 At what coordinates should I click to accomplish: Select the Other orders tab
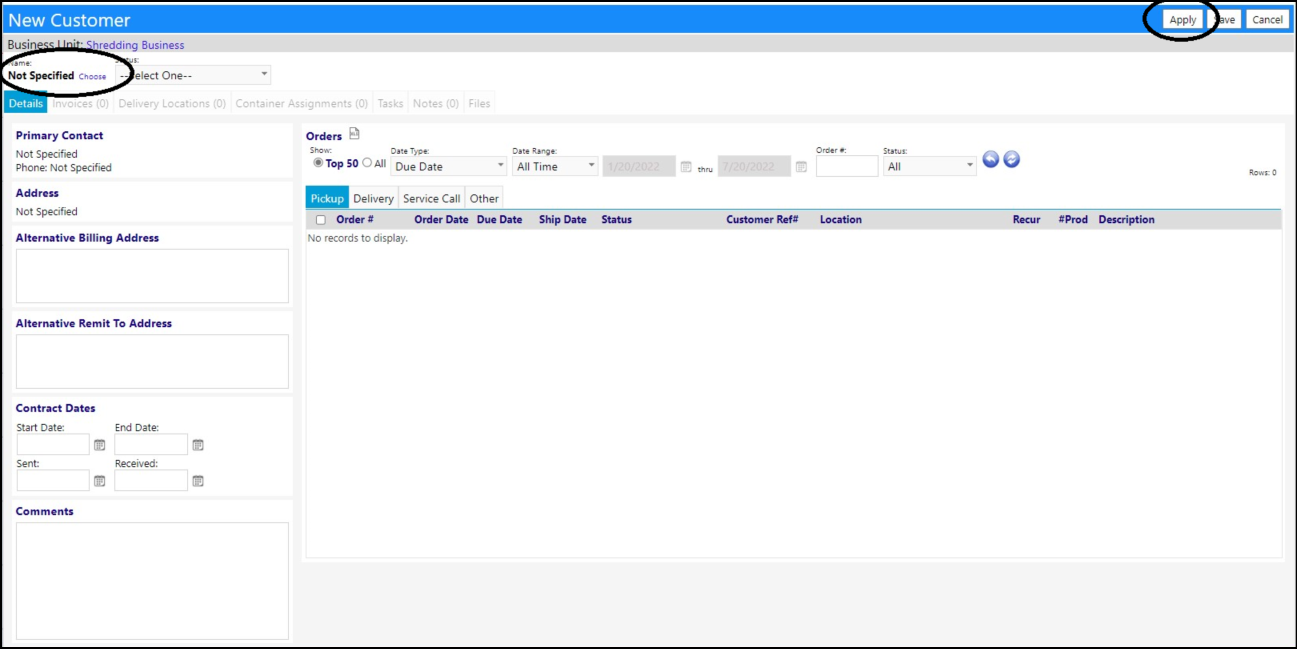pyautogui.click(x=484, y=198)
